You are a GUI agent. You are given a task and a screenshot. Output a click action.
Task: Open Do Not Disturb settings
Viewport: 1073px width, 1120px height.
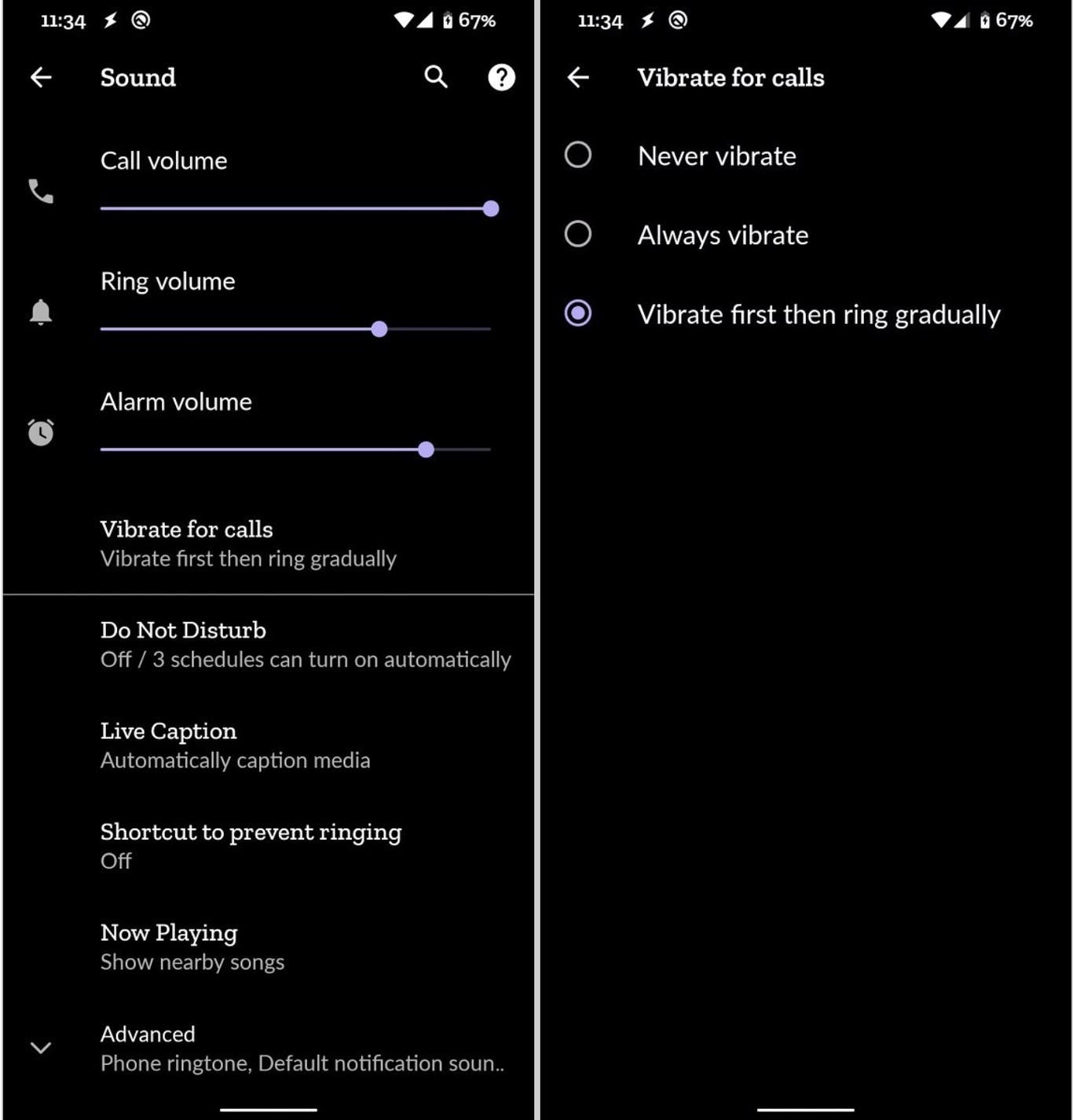pyautogui.click(x=269, y=644)
